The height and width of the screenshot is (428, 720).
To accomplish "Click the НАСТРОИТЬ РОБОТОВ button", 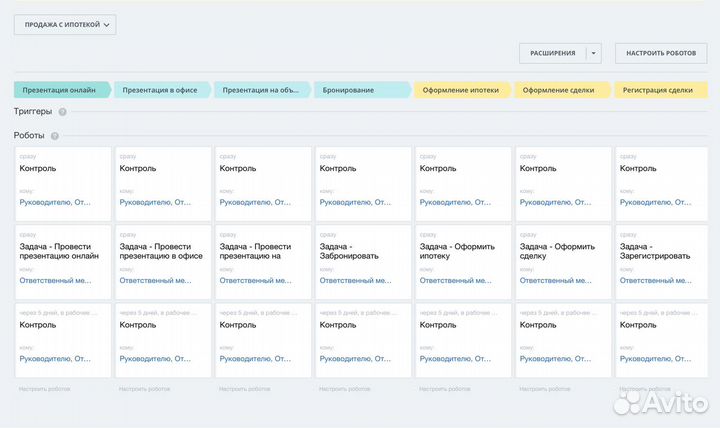I will click(661, 53).
